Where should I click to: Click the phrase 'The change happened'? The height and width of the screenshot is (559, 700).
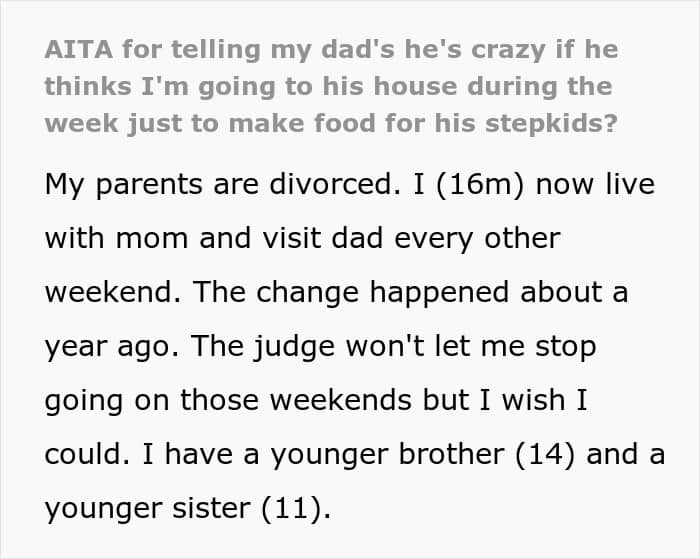coord(350,292)
